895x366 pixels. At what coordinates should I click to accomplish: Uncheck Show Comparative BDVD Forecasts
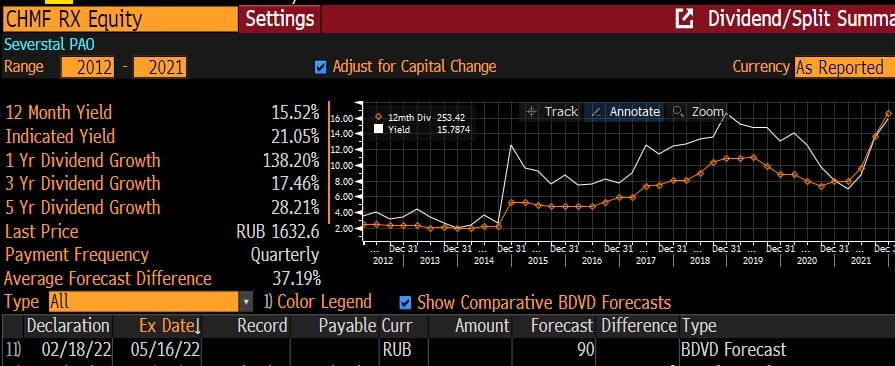(x=405, y=303)
